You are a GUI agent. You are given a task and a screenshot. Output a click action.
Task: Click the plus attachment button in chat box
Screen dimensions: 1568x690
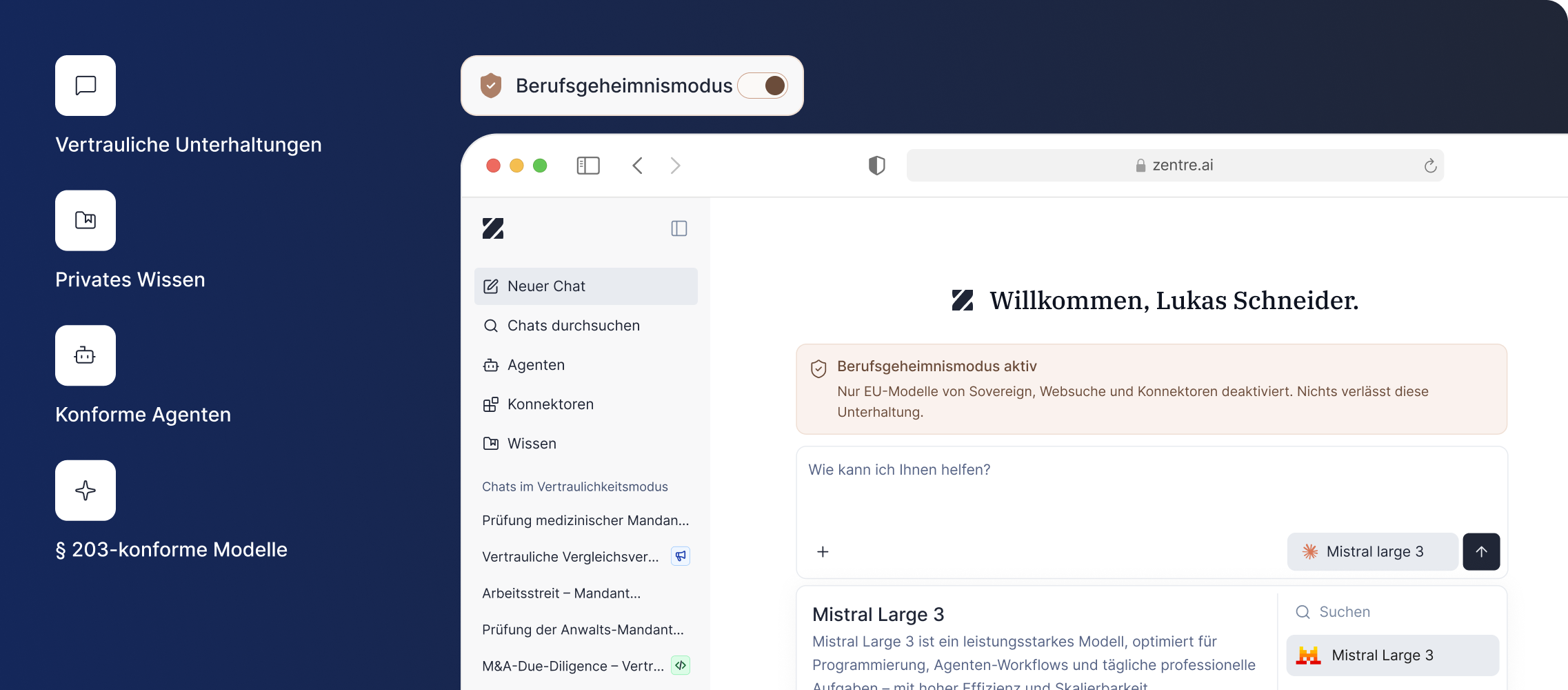823,552
